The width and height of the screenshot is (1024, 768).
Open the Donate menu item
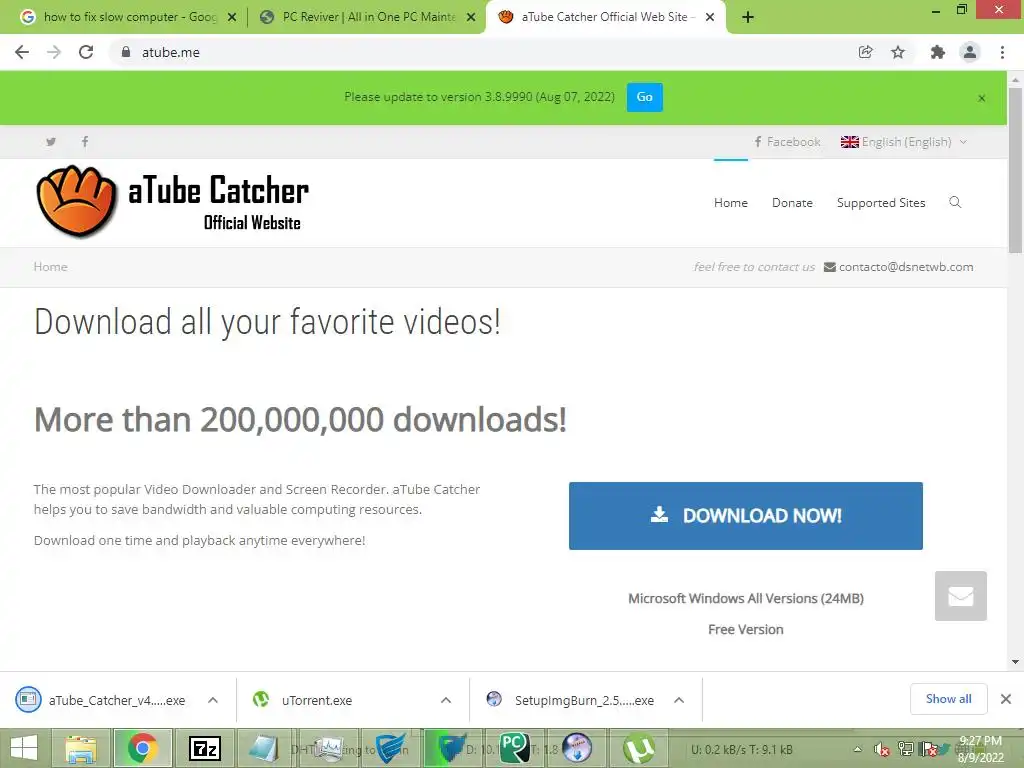point(792,203)
